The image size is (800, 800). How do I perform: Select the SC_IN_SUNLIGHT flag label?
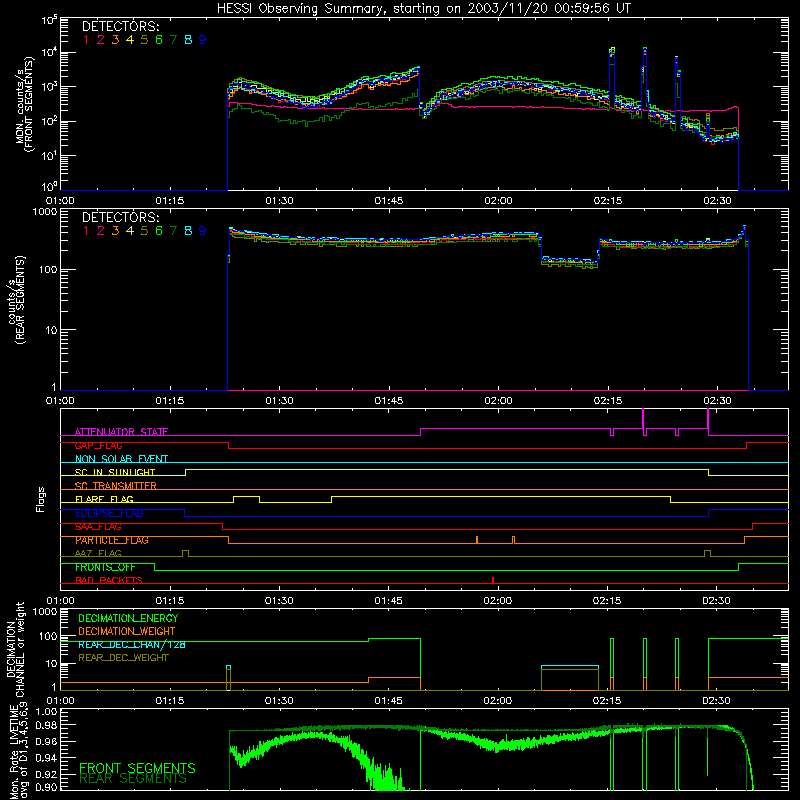(115, 472)
